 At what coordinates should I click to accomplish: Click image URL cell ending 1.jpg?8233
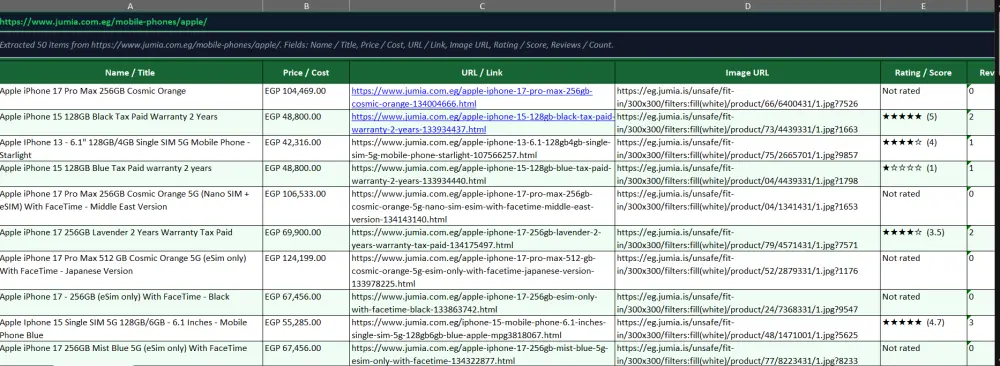(x=747, y=354)
